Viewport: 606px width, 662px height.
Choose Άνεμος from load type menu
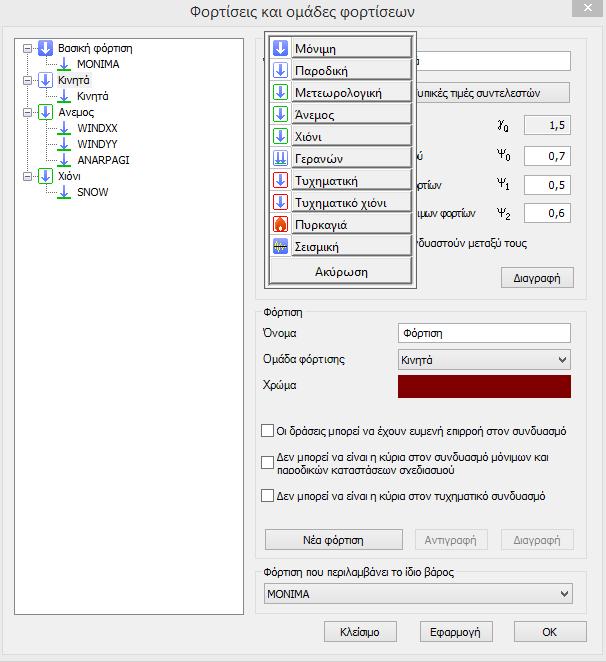point(352,114)
